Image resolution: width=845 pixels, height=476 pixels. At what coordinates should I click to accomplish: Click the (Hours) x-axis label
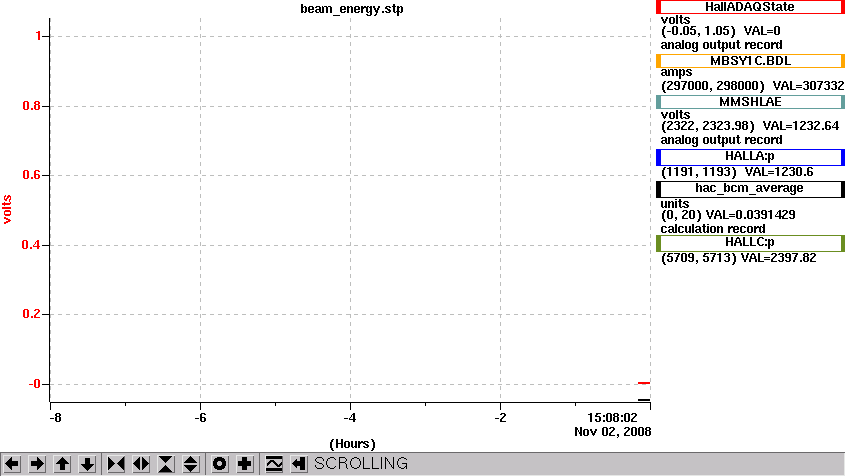point(352,444)
